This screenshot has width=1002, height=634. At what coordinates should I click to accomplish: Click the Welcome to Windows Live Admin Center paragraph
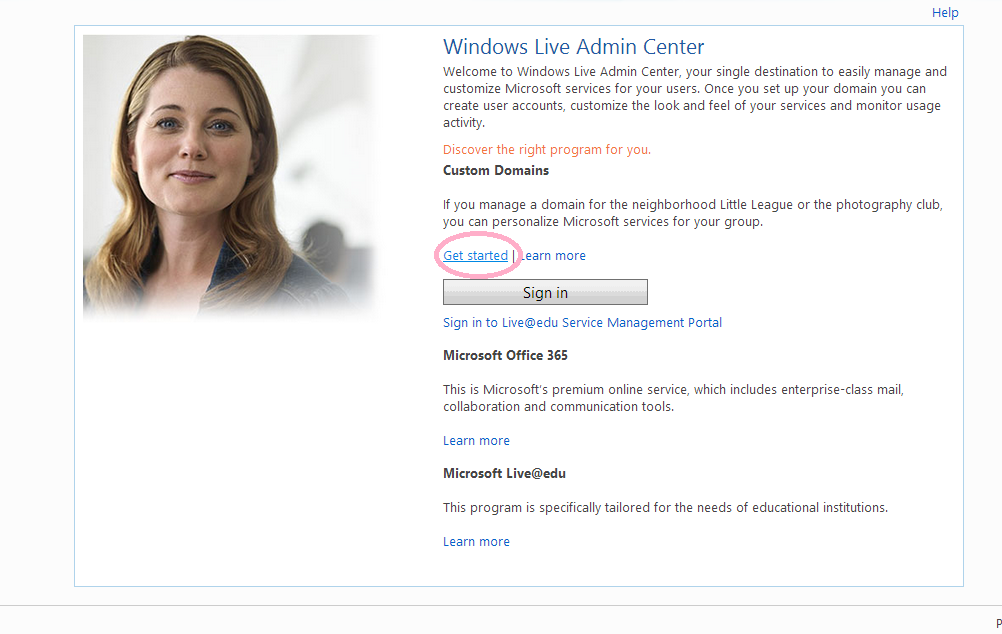click(x=694, y=97)
